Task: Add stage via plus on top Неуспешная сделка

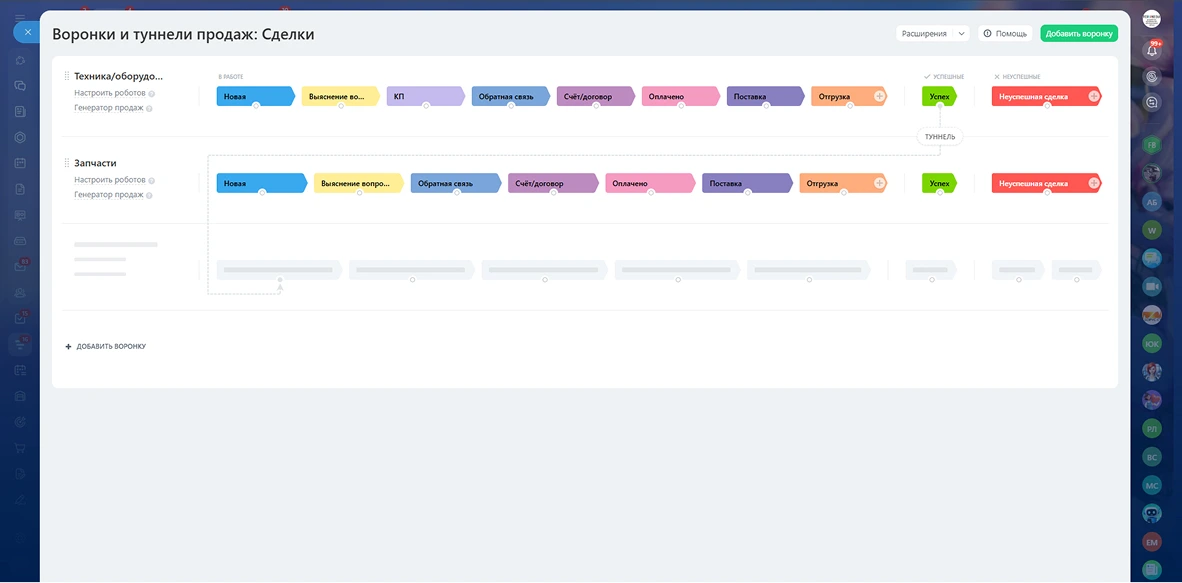Action: point(1093,96)
